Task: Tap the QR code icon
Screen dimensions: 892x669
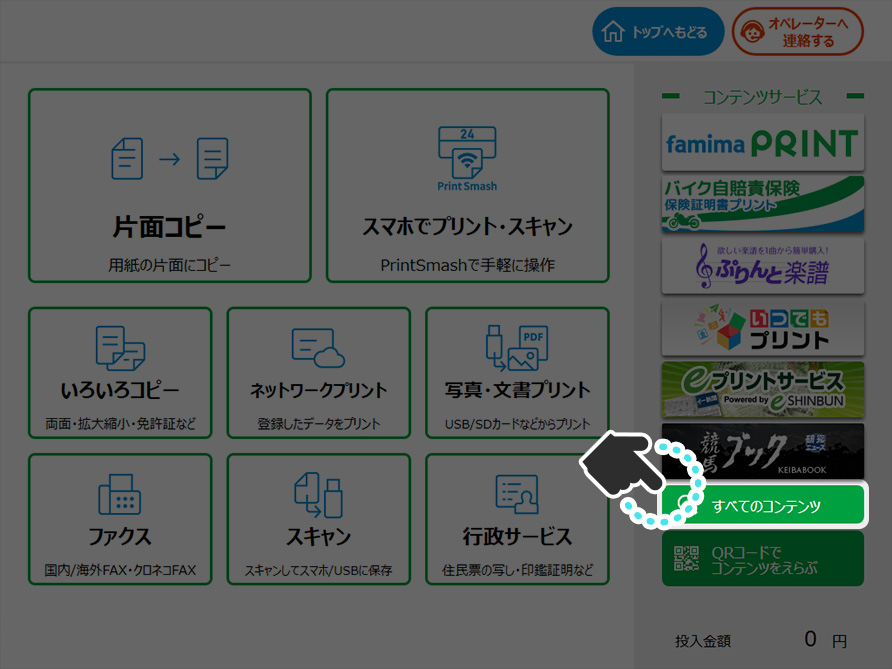Action: [686, 559]
